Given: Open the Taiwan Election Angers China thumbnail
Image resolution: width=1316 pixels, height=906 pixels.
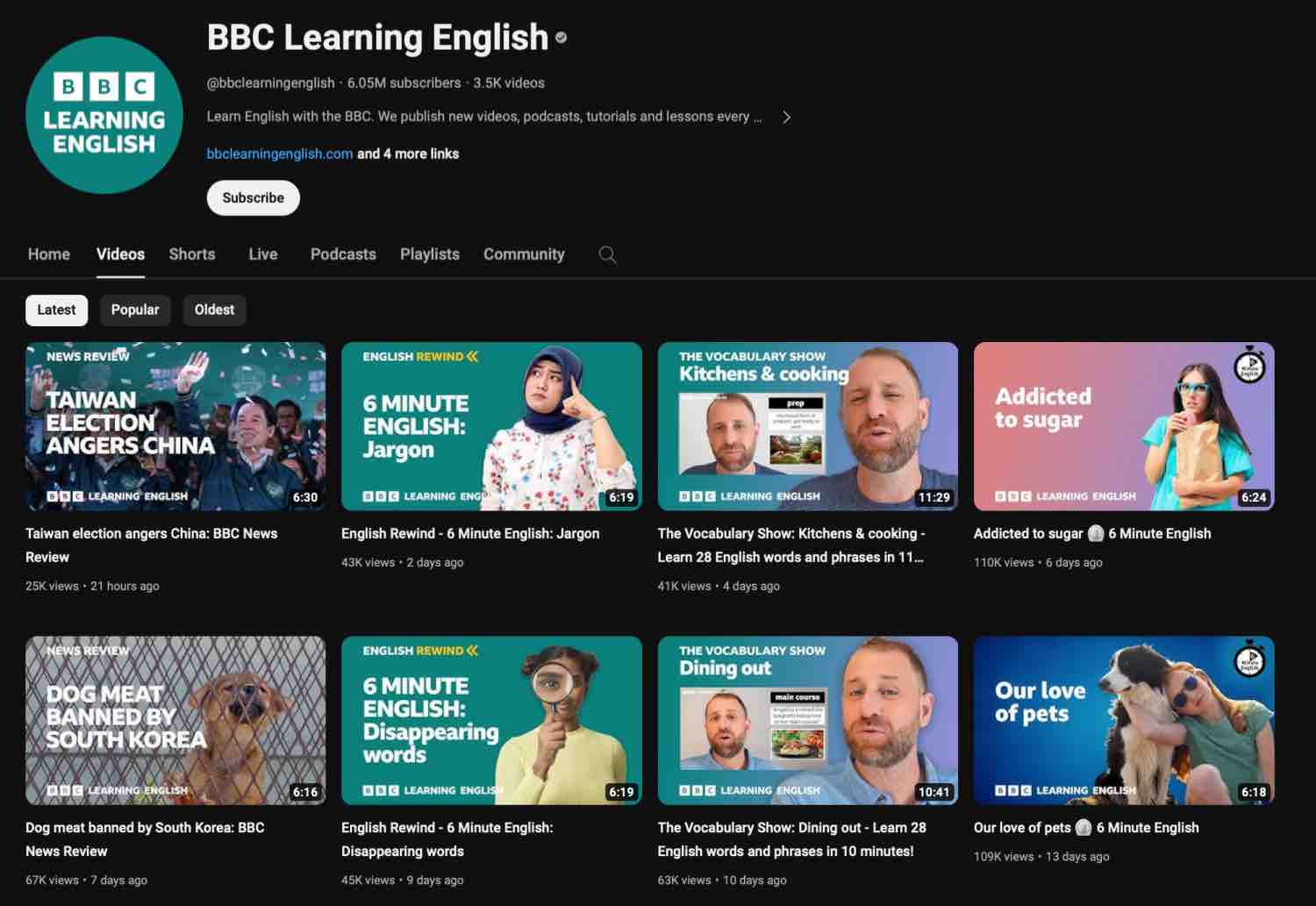Looking at the screenshot, I should [x=175, y=426].
